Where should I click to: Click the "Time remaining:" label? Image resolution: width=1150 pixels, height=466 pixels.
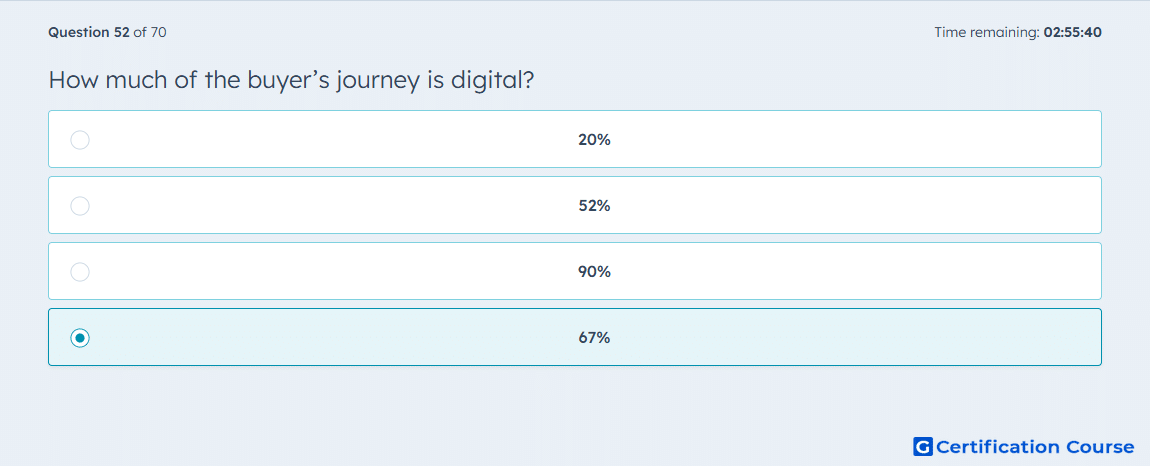click(x=986, y=32)
